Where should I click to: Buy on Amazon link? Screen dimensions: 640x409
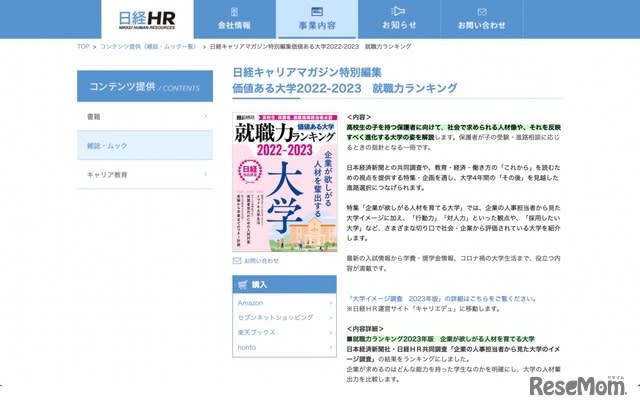coord(251,303)
